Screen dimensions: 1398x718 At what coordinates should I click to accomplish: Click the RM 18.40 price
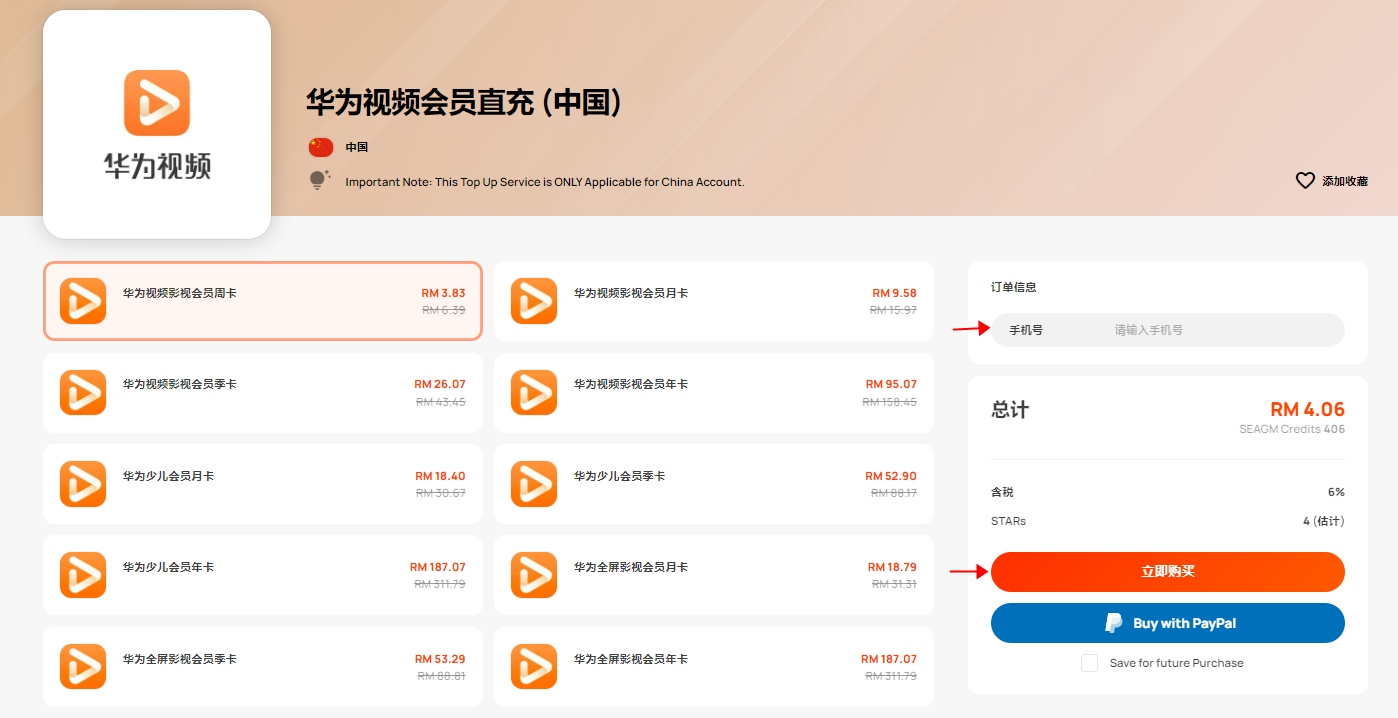(440, 476)
